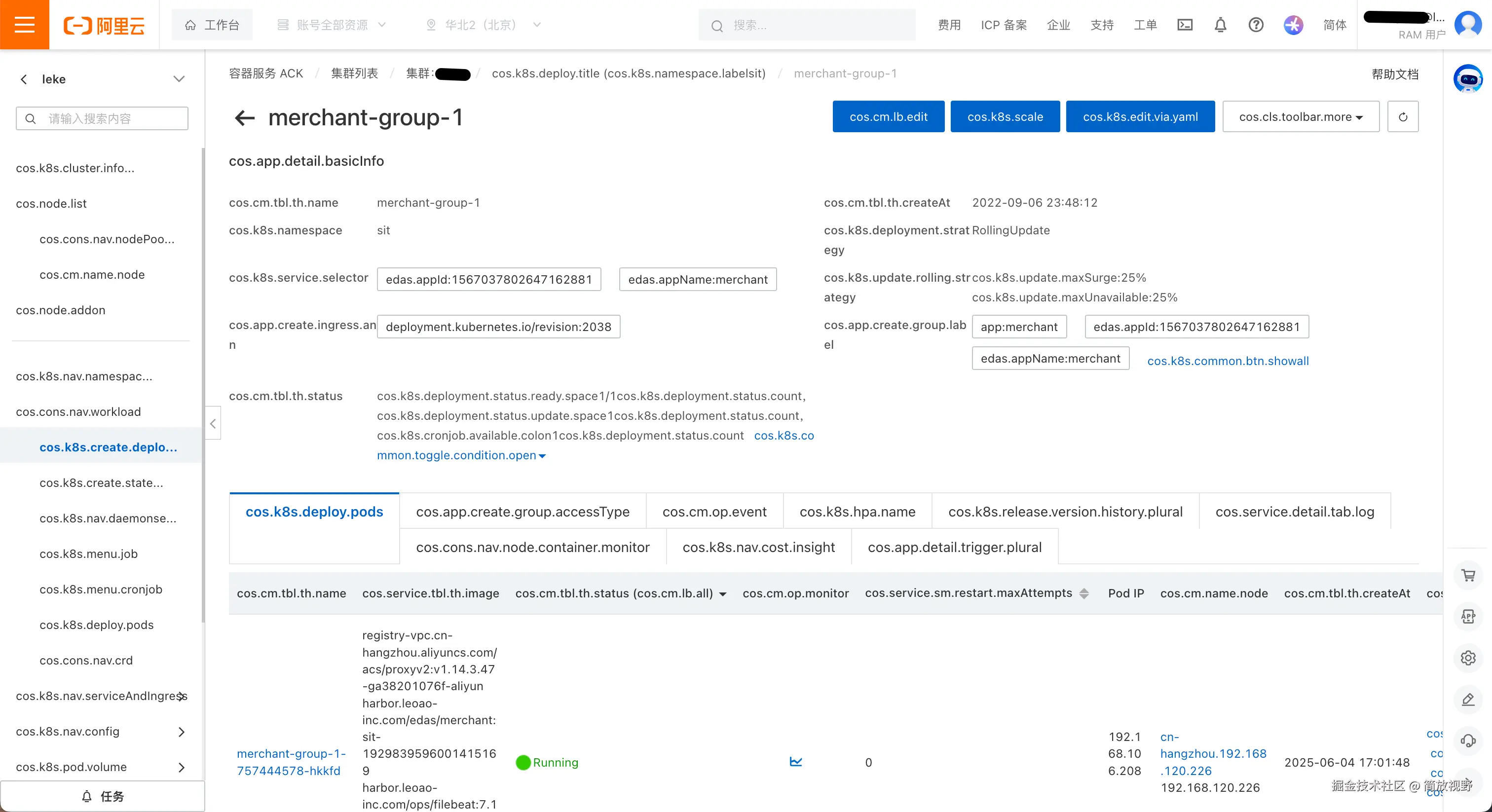The image size is (1492, 812).
Task: Open the pod monitor chart icon
Action: click(x=795, y=762)
